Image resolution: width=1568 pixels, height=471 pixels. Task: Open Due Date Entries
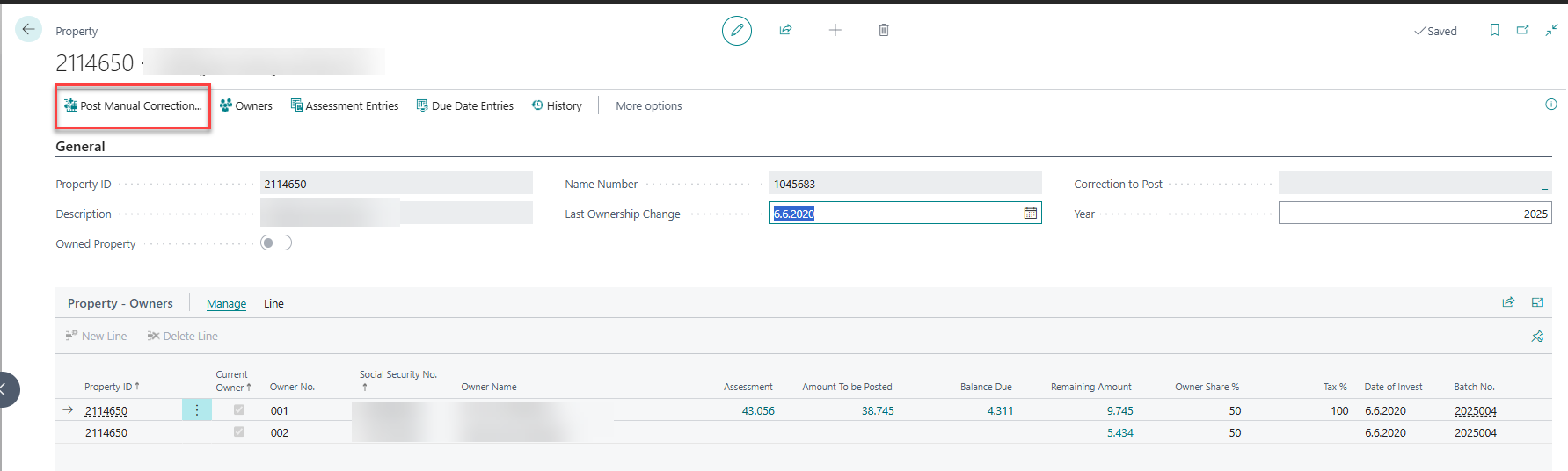(465, 105)
